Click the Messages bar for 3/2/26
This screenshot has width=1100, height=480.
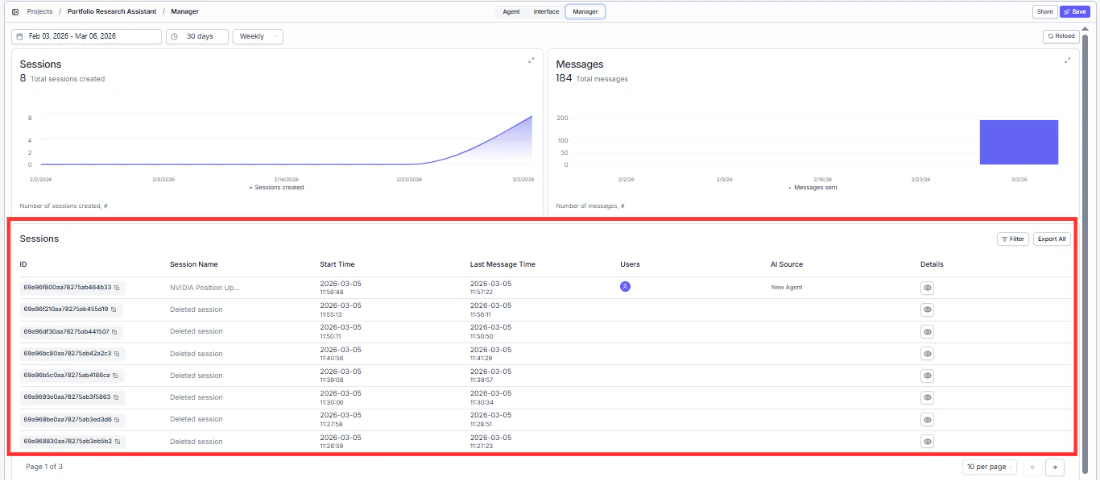(1019, 142)
